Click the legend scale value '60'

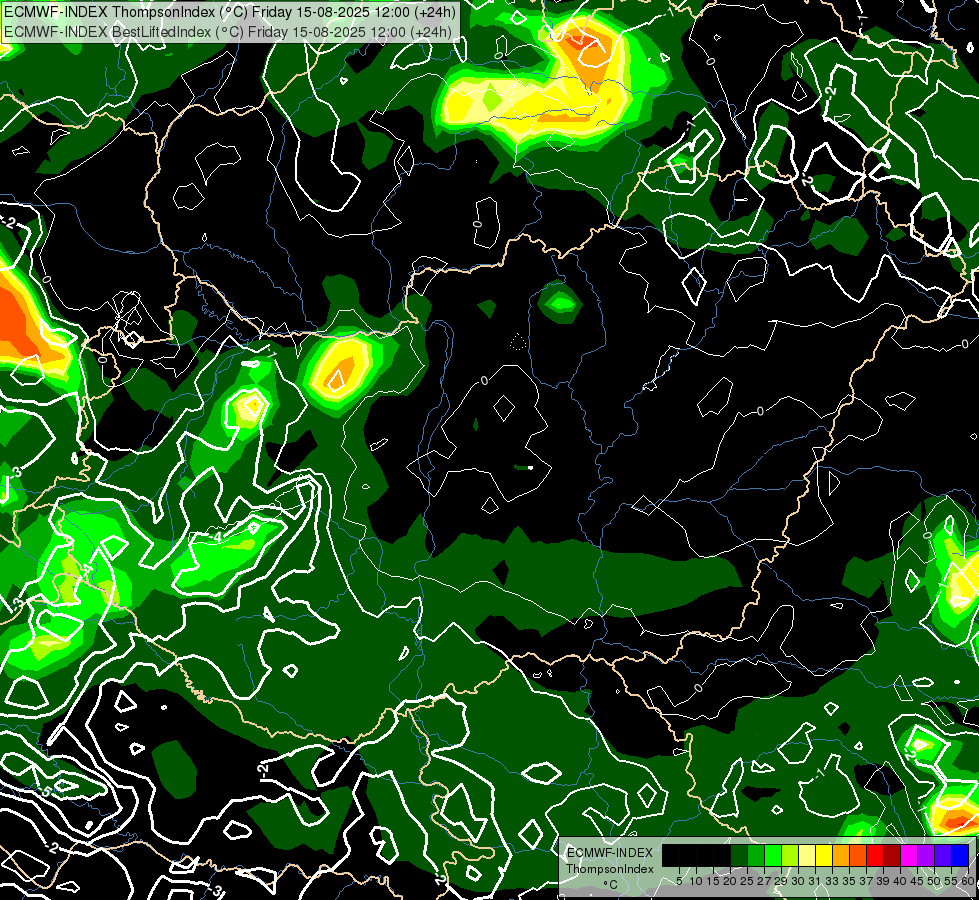(968, 881)
